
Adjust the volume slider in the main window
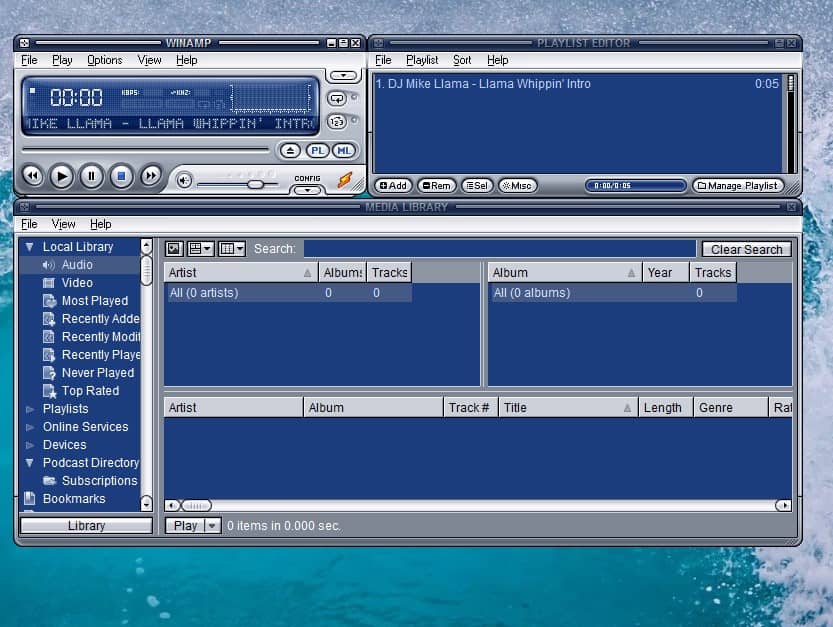(256, 183)
